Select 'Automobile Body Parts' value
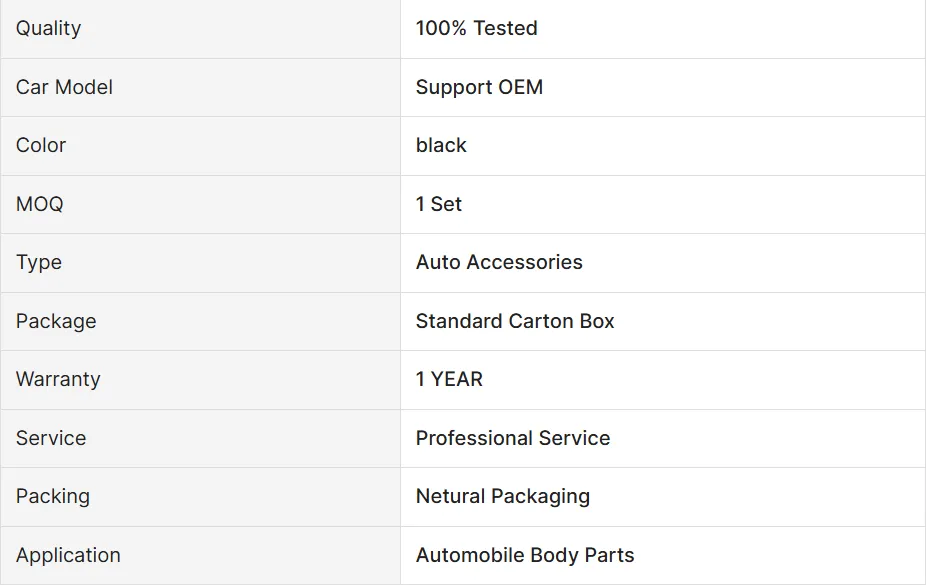This screenshot has height=586, width=926. pyautogui.click(x=525, y=555)
